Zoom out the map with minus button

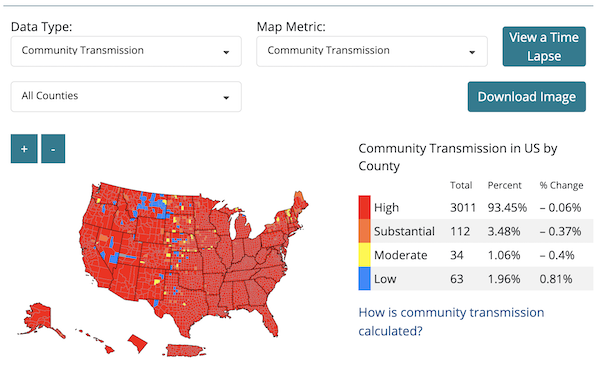coord(53,148)
